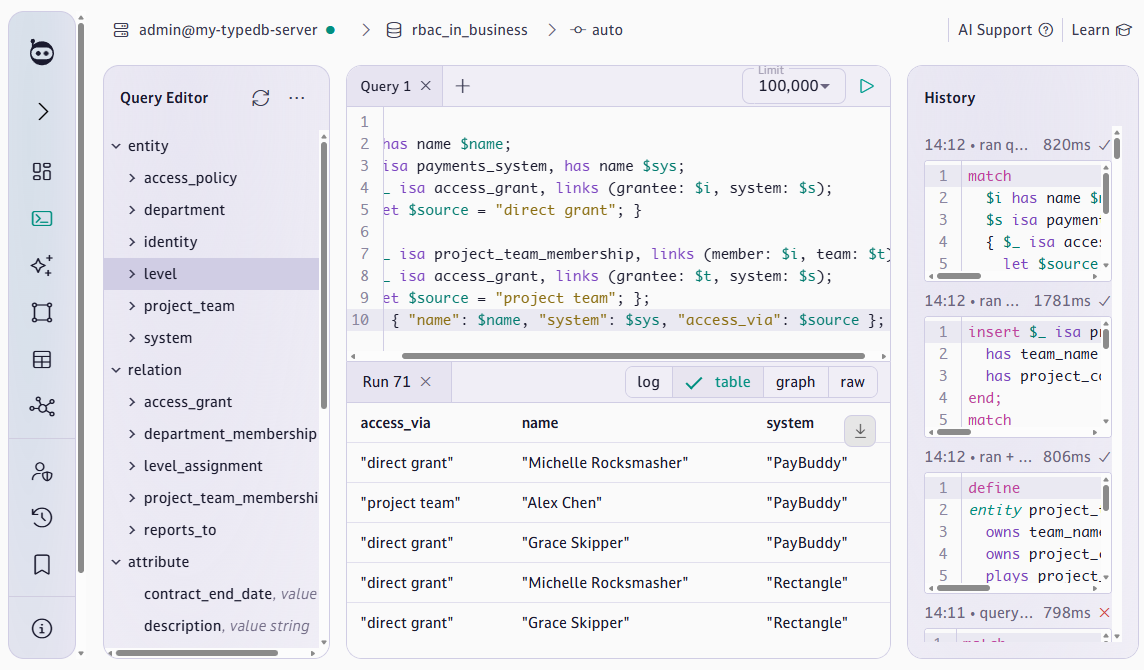The height and width of the screenshot is (670, 1144).
Task: Expand the identity entity
Action: point(132,242)
